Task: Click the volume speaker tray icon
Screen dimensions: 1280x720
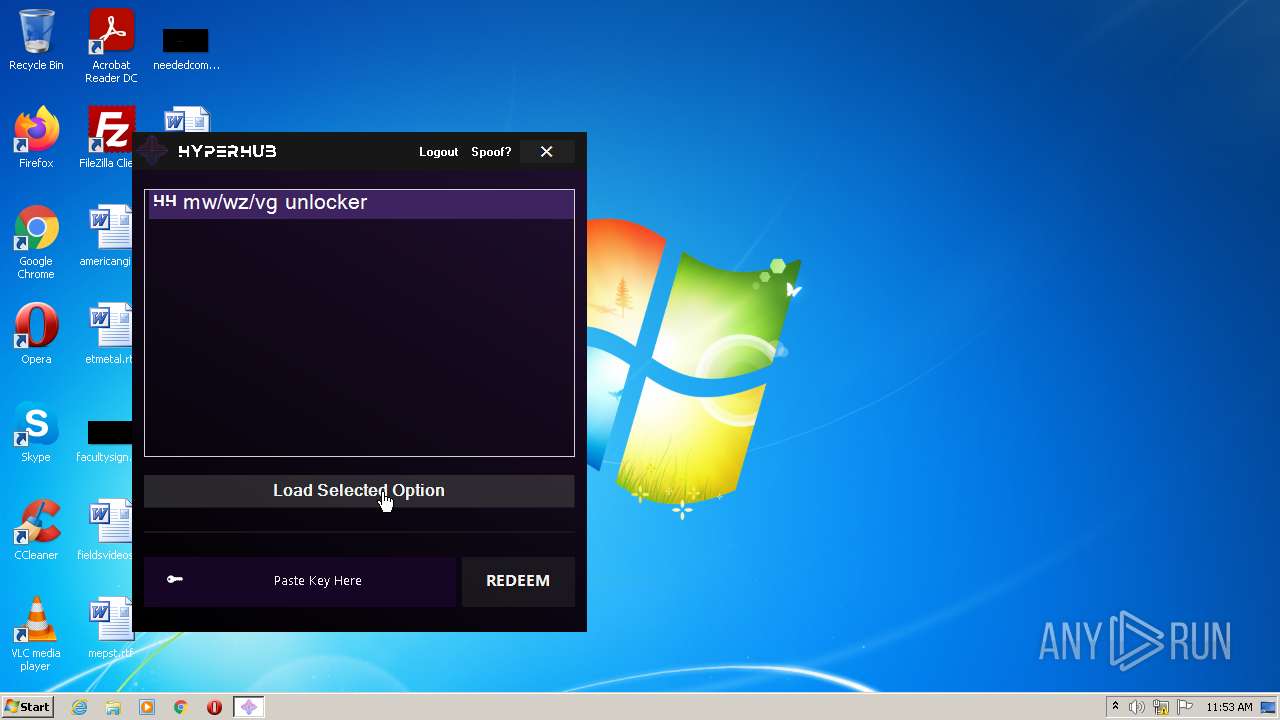Action: pyautogui.click(x=1137, y=707)
